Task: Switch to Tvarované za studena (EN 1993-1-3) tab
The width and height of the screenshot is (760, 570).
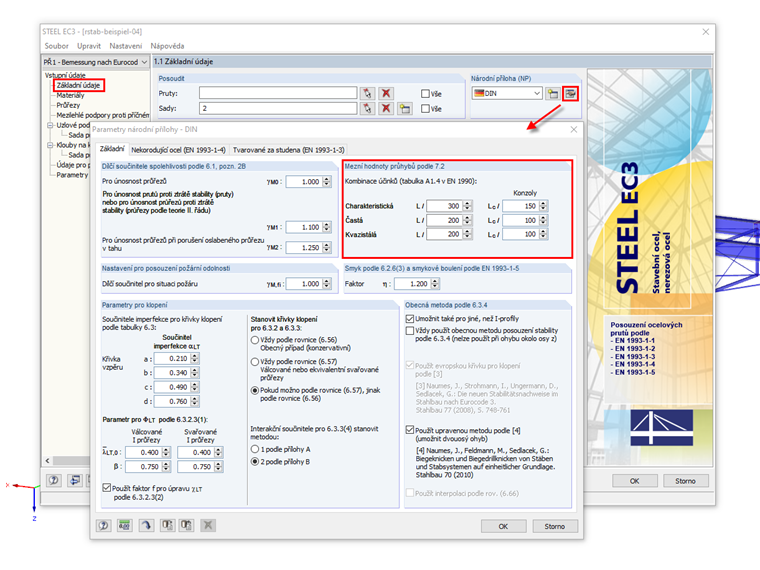Action: point(288,150)
